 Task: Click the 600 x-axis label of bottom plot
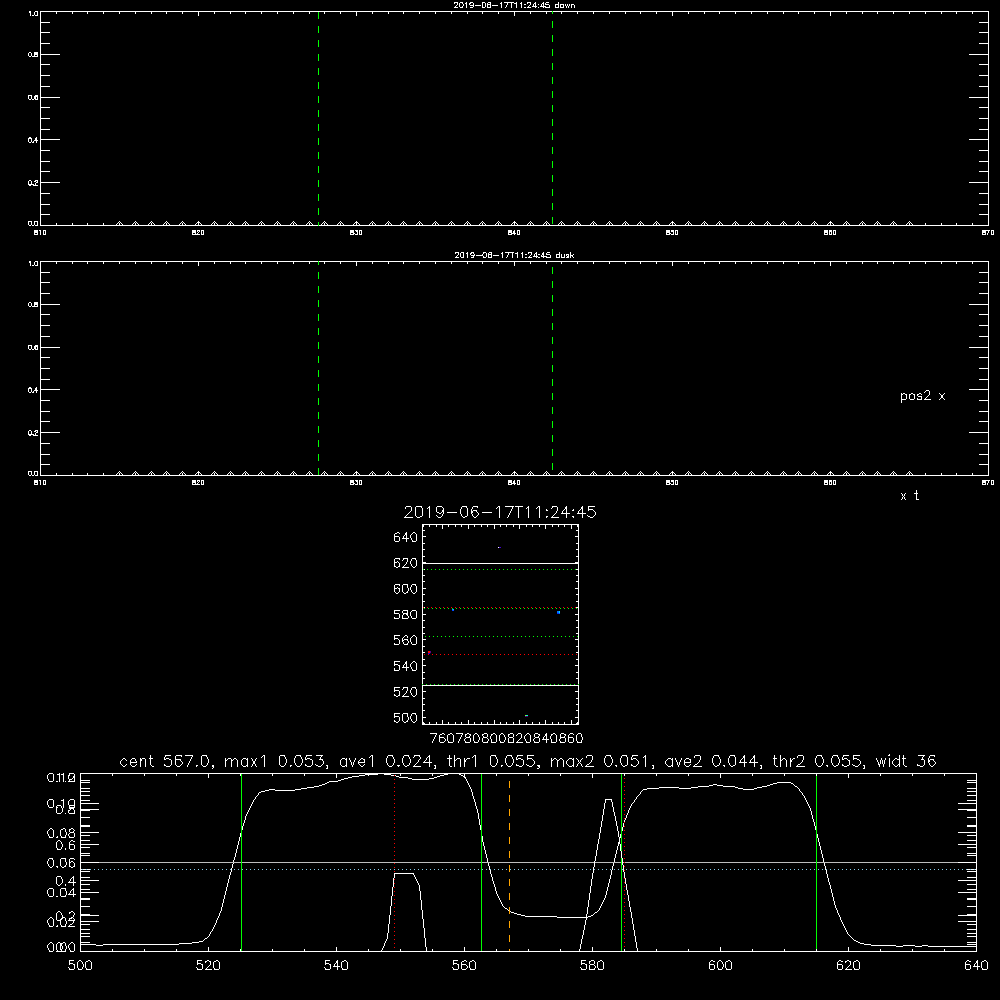720,966
